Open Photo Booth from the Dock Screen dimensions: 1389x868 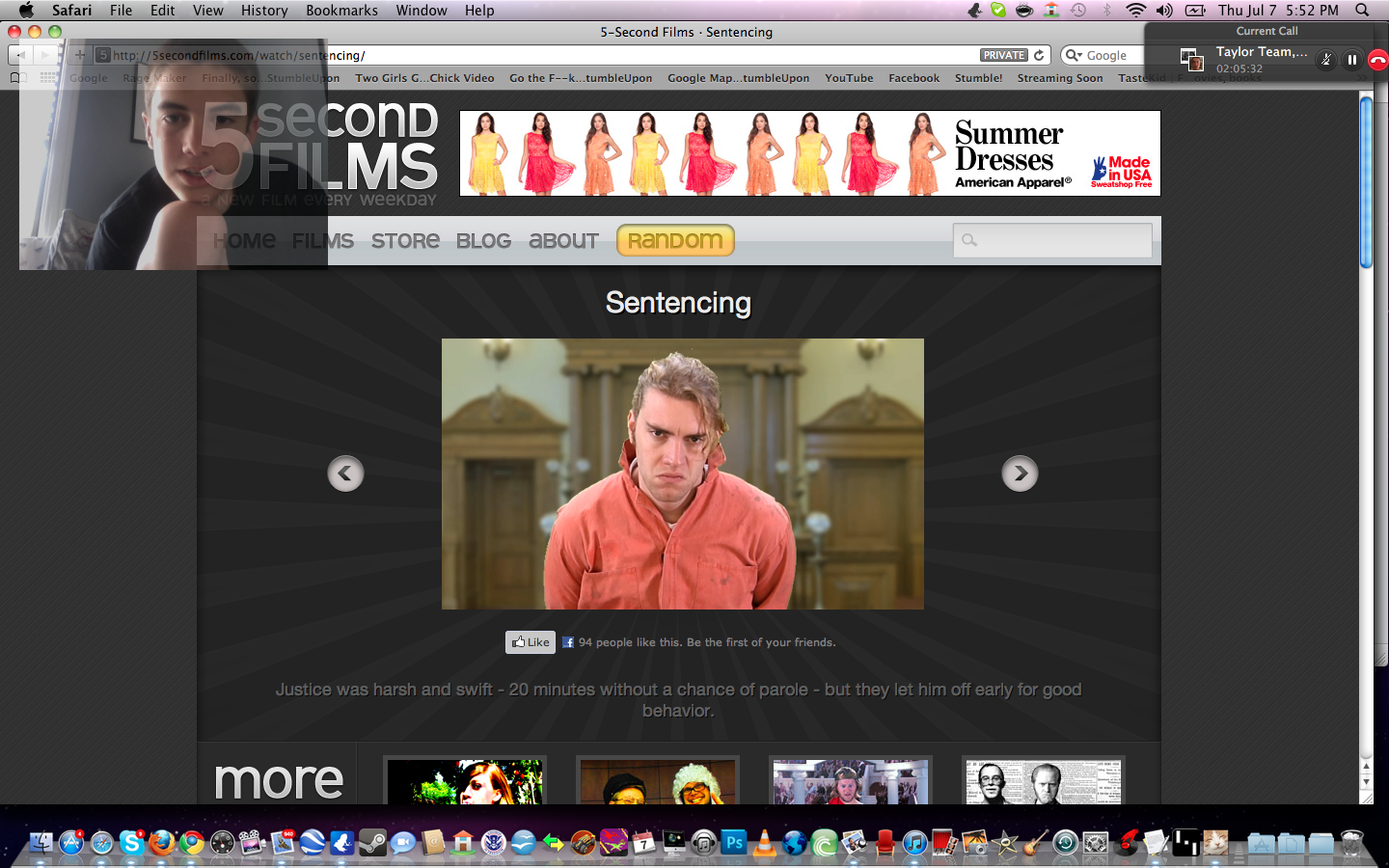(944, 842)
